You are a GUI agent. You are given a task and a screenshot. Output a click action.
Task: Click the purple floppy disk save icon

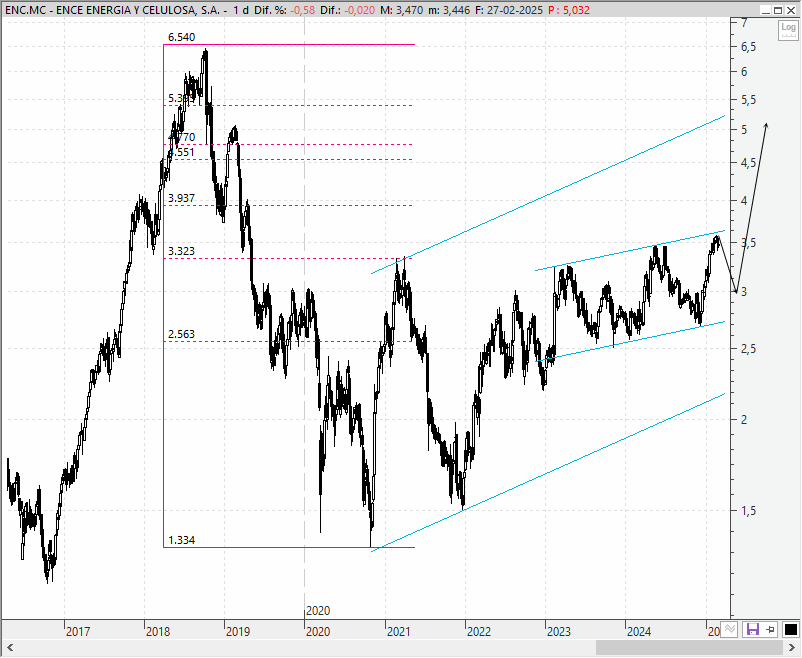click(752, 629)
